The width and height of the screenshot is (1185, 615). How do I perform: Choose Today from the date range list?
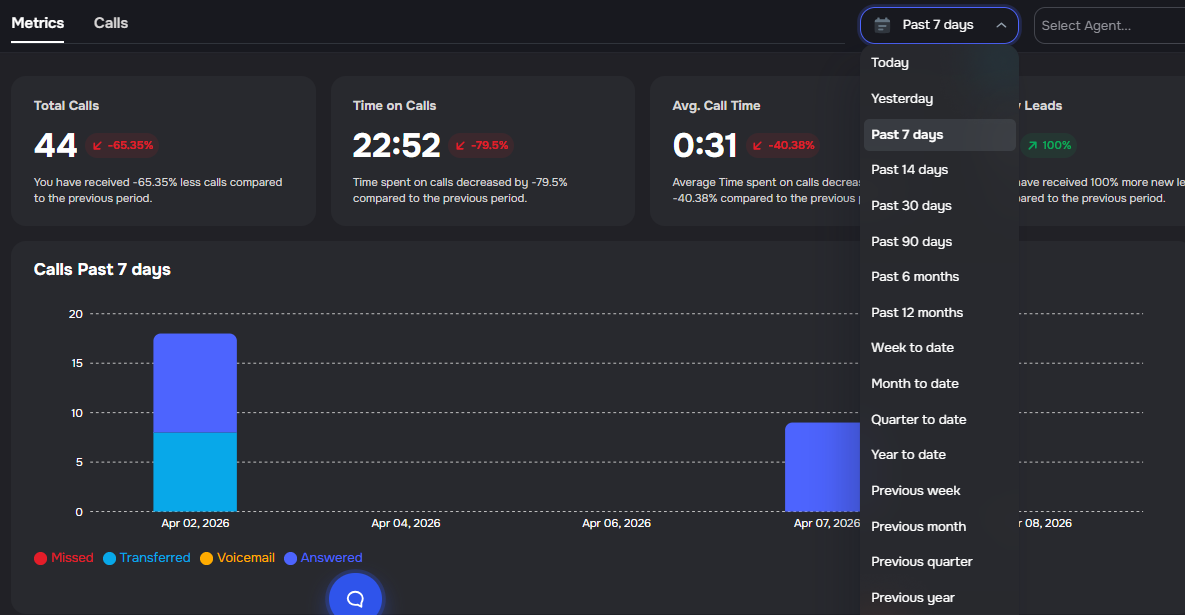click(890, 63)
